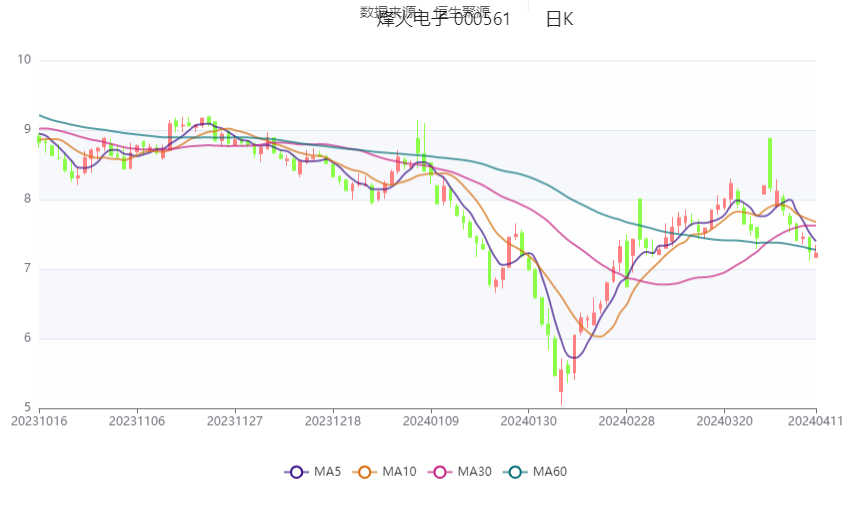This screenshot has width=850, height=518.
Task: Click the 5 value on price axis
Action: (x=28, y=408)
